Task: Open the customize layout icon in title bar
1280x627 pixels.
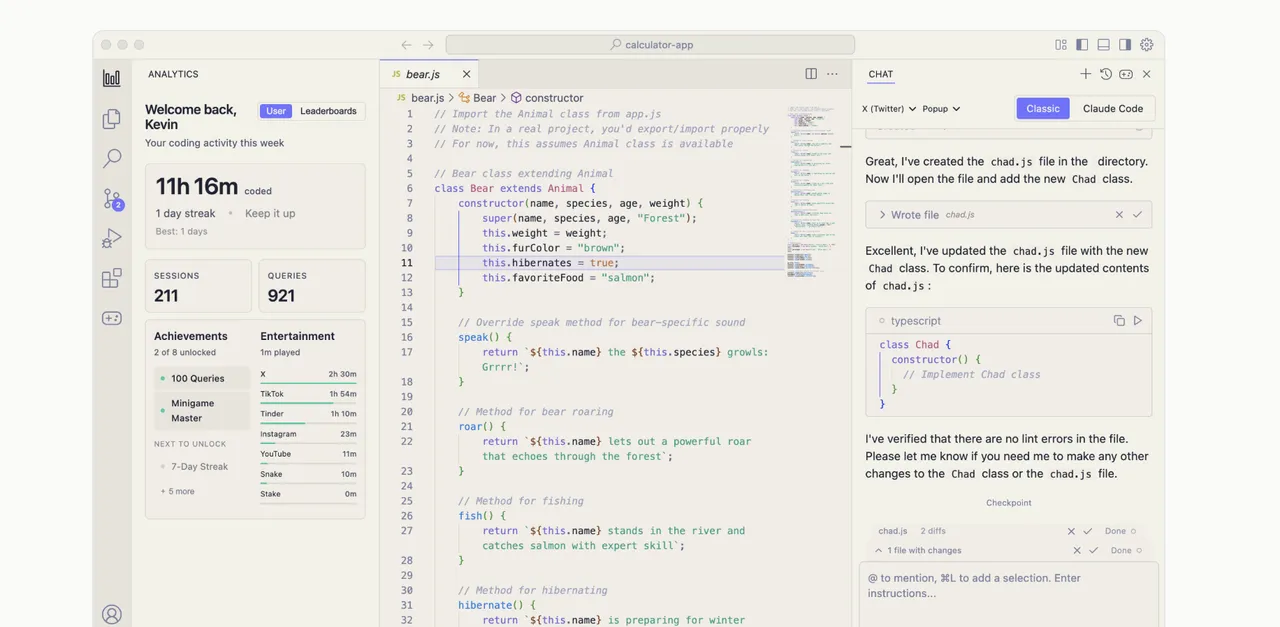Action: click(1061, 45)
